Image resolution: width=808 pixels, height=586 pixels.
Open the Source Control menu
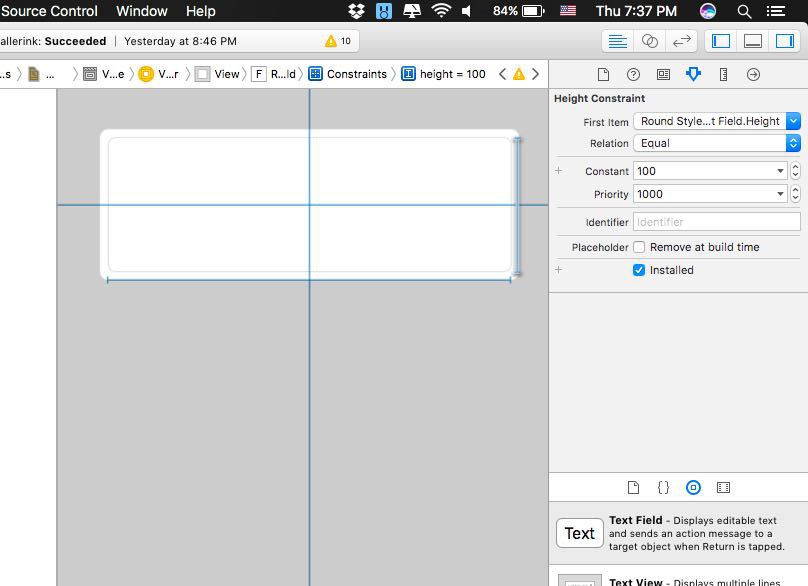49,11
